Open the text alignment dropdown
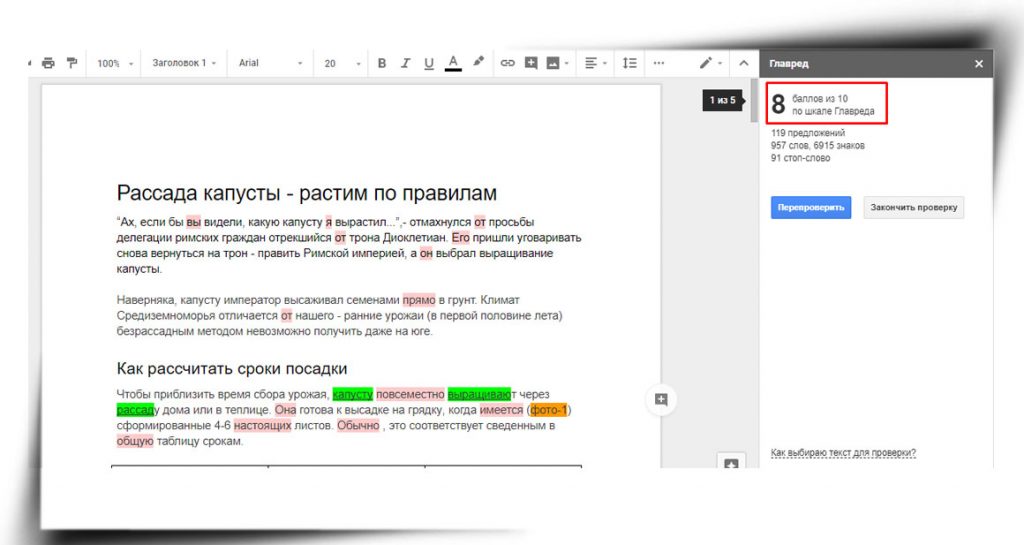The width and height of the screenshot is (1024, 545). [x=595, y=63]
